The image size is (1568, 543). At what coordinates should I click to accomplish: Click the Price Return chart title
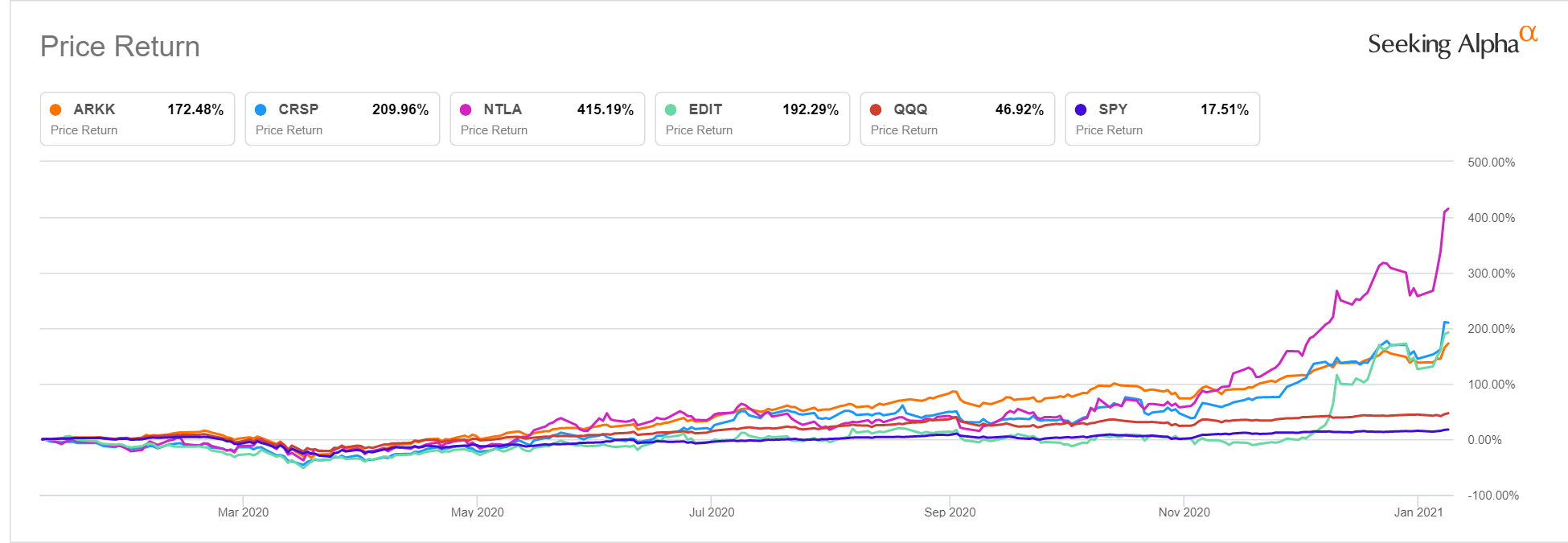click(x=120, y=47)
